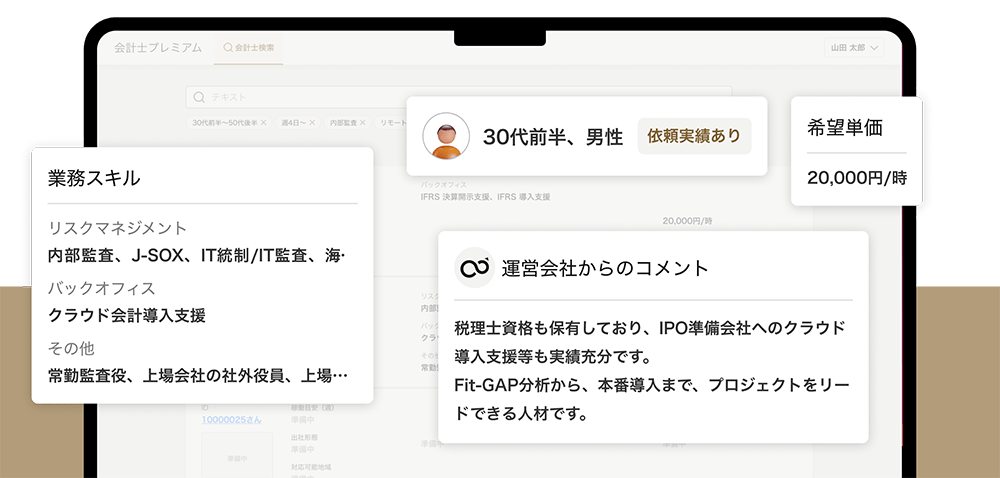Click the 会計士プレミアム site title

point(158,47)
